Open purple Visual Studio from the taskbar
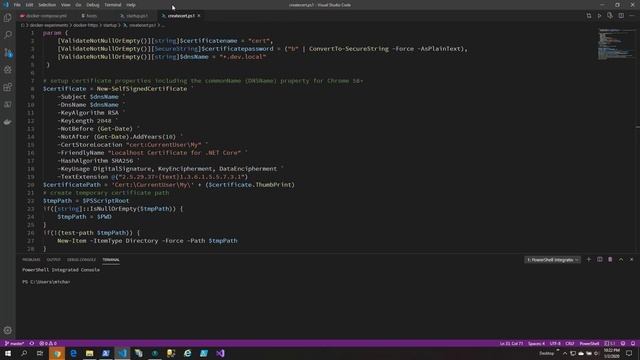 tap(220, 353)
